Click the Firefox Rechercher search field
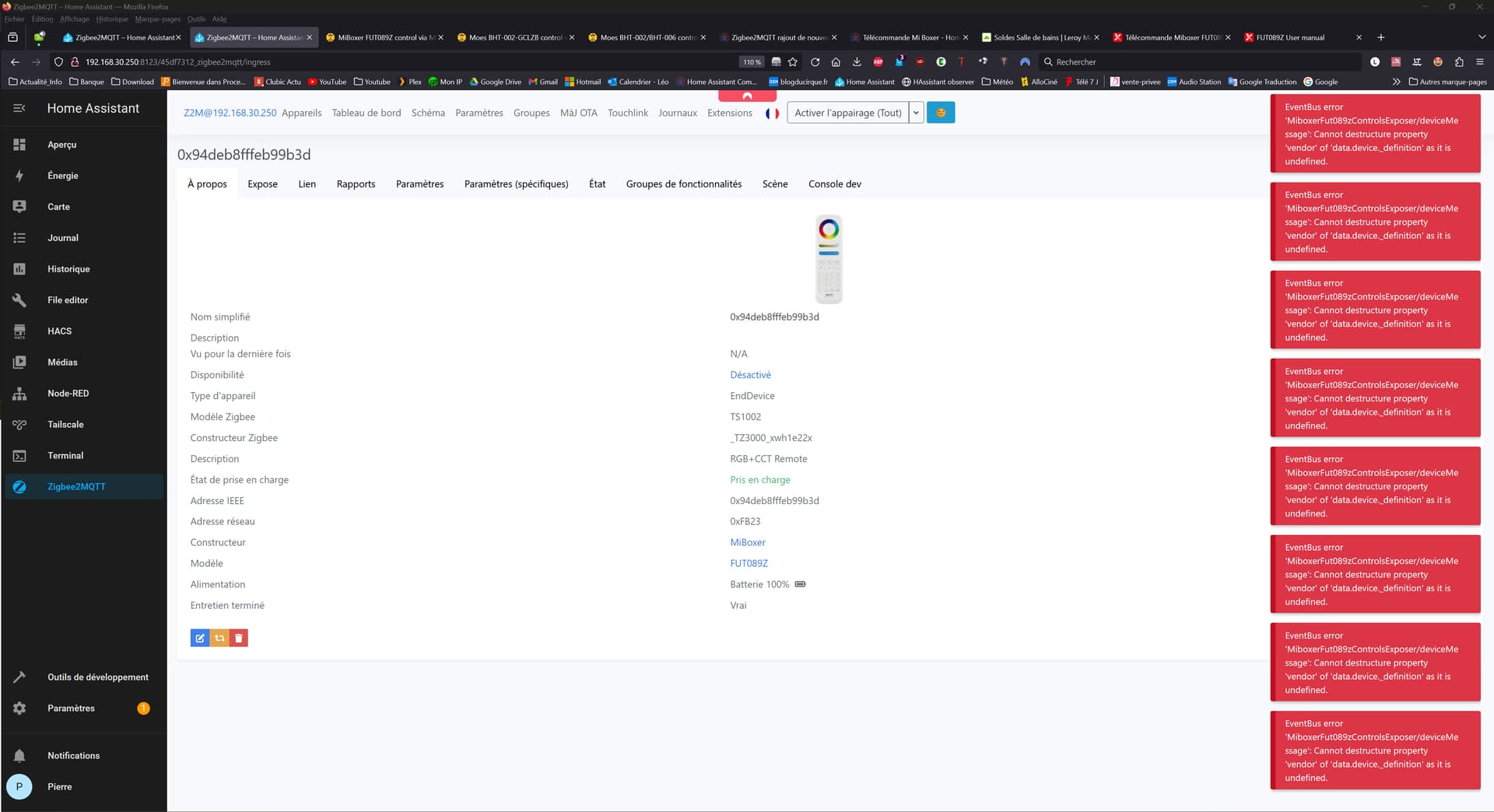The height and width of the screenshot is (812, 1494). click(x=1198, y=62)
